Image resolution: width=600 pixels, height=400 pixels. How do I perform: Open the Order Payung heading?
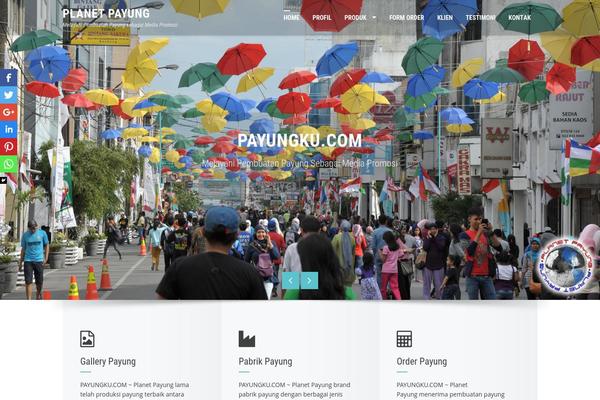click(x=422, y=362)
